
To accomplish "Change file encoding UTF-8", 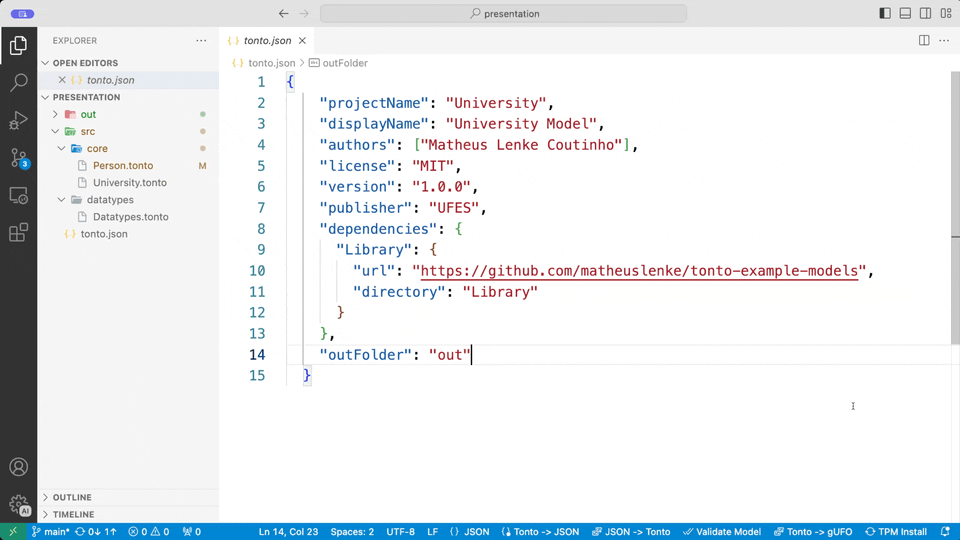I will 400,531.
